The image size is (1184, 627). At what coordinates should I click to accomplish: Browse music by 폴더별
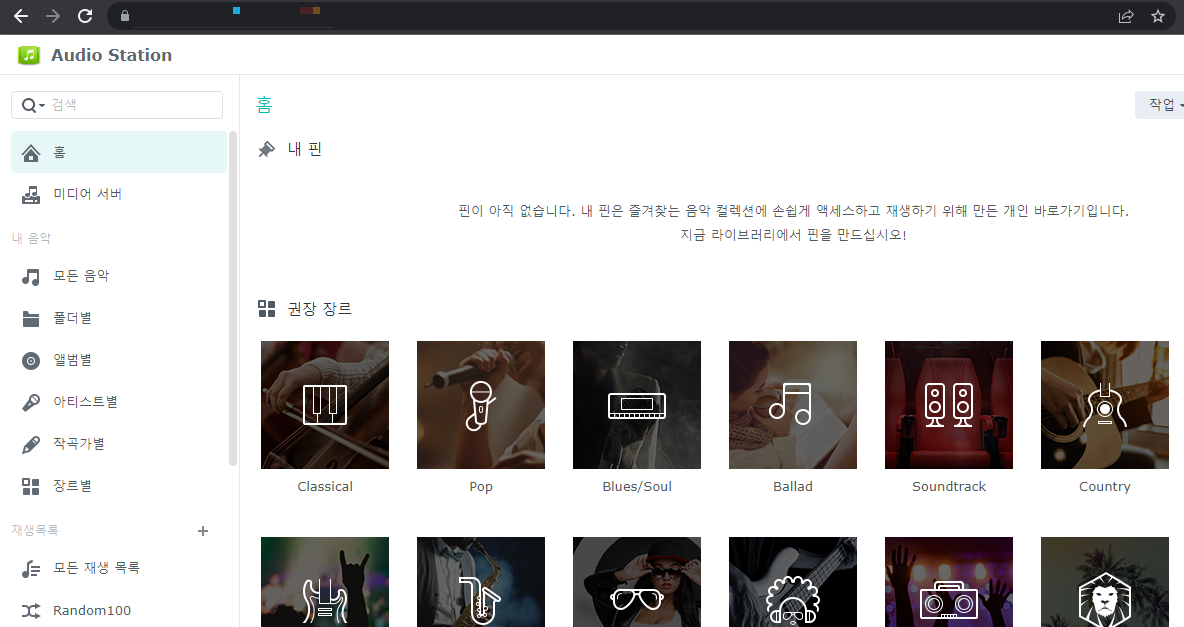coord(119,318)
